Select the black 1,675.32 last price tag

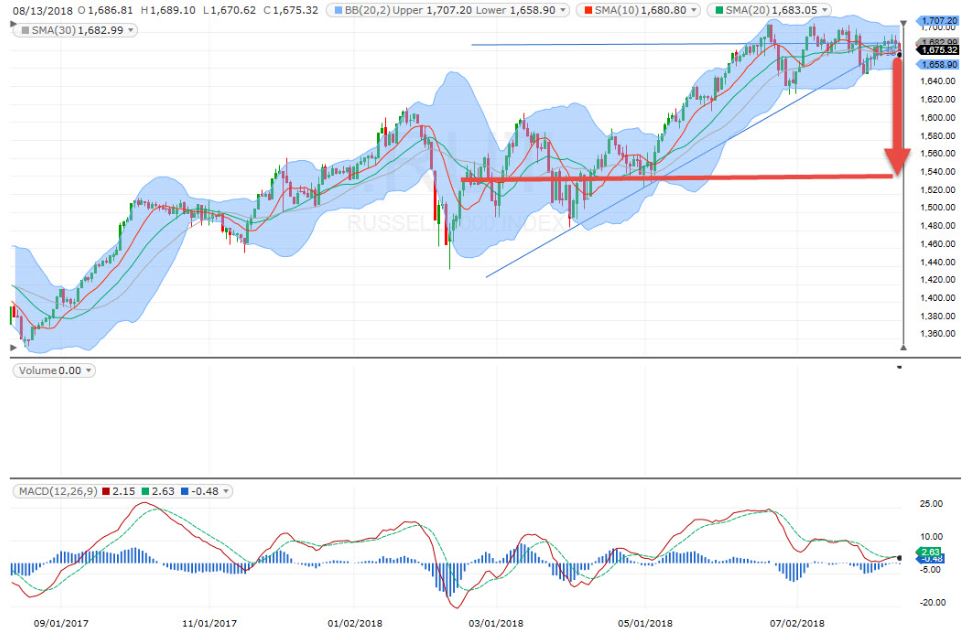(x=938, y=50)
